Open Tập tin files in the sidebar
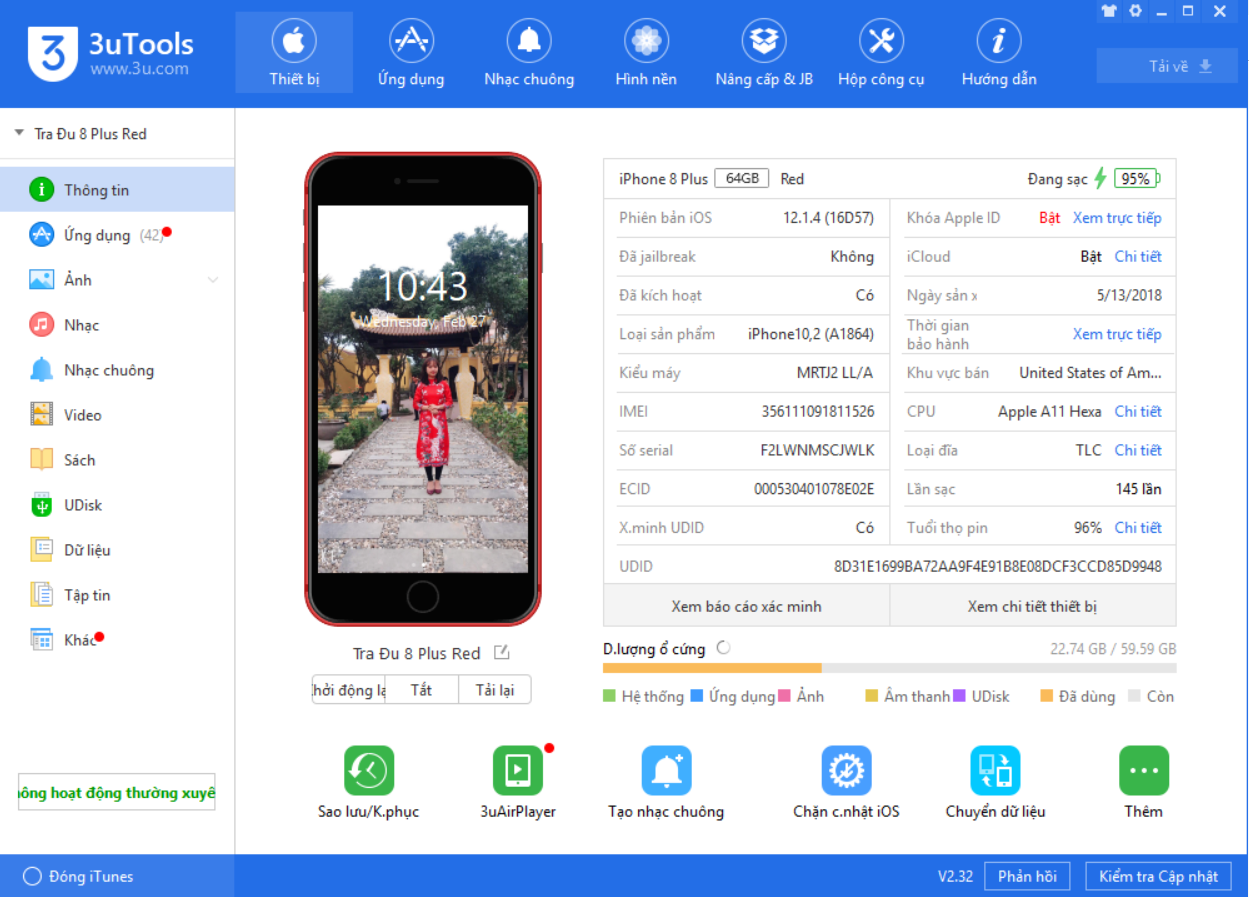Screen dimensions: 1249x897 pyautogui.click(x=117, y=595)
